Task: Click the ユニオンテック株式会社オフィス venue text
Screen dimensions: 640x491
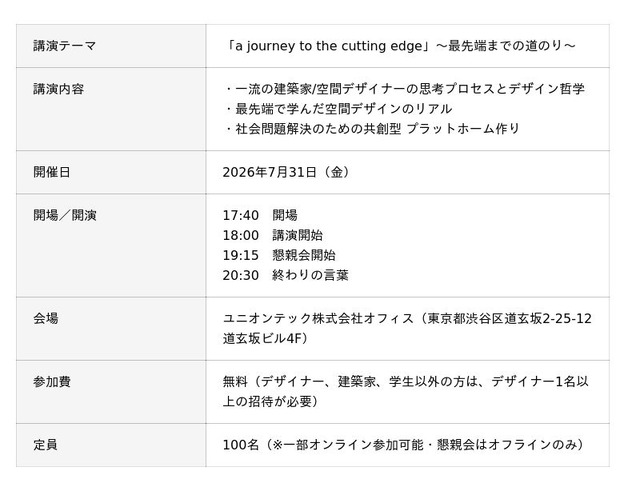Action: point(318,318)
